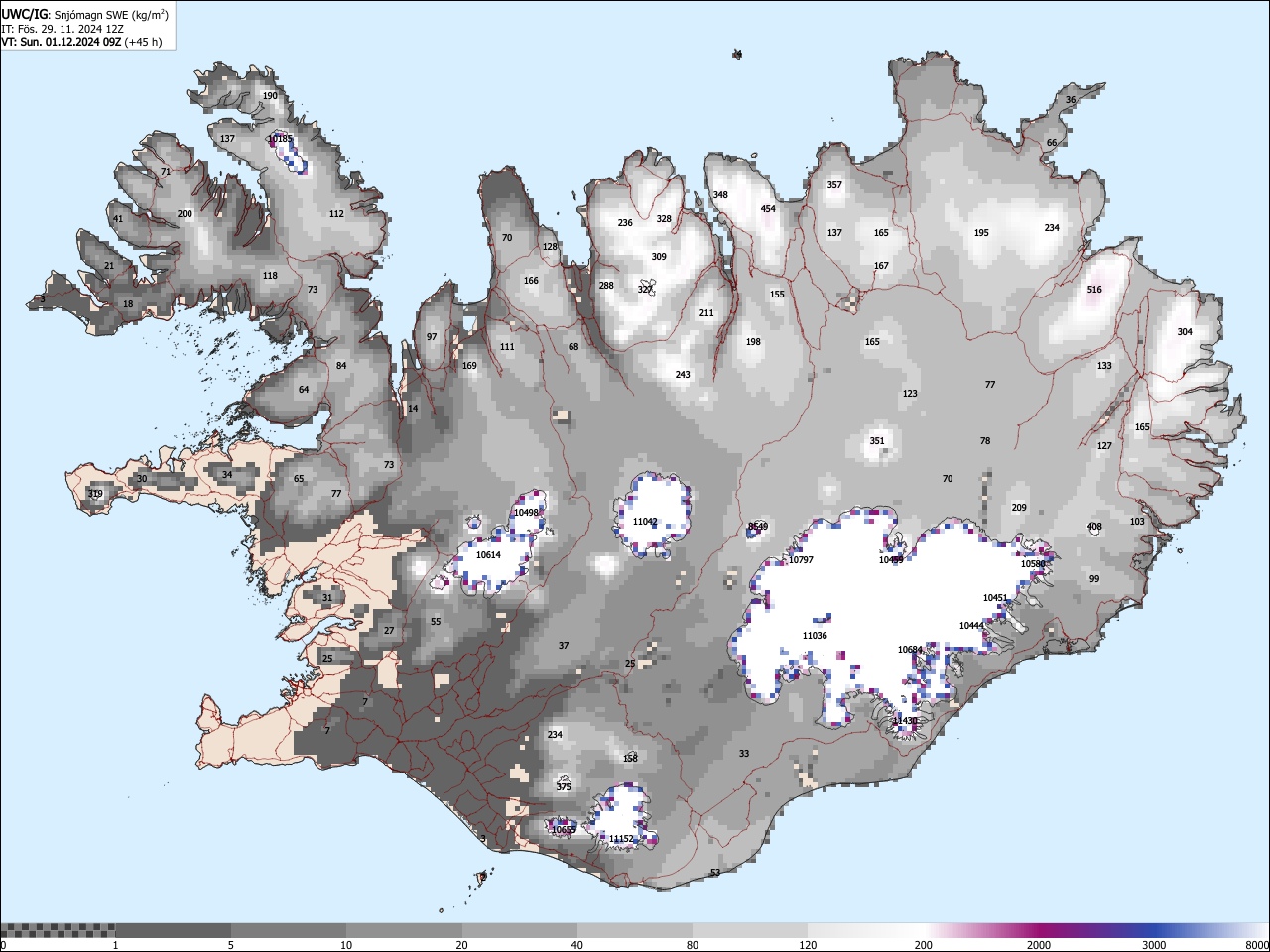Click the map value 195

[981, 233]
